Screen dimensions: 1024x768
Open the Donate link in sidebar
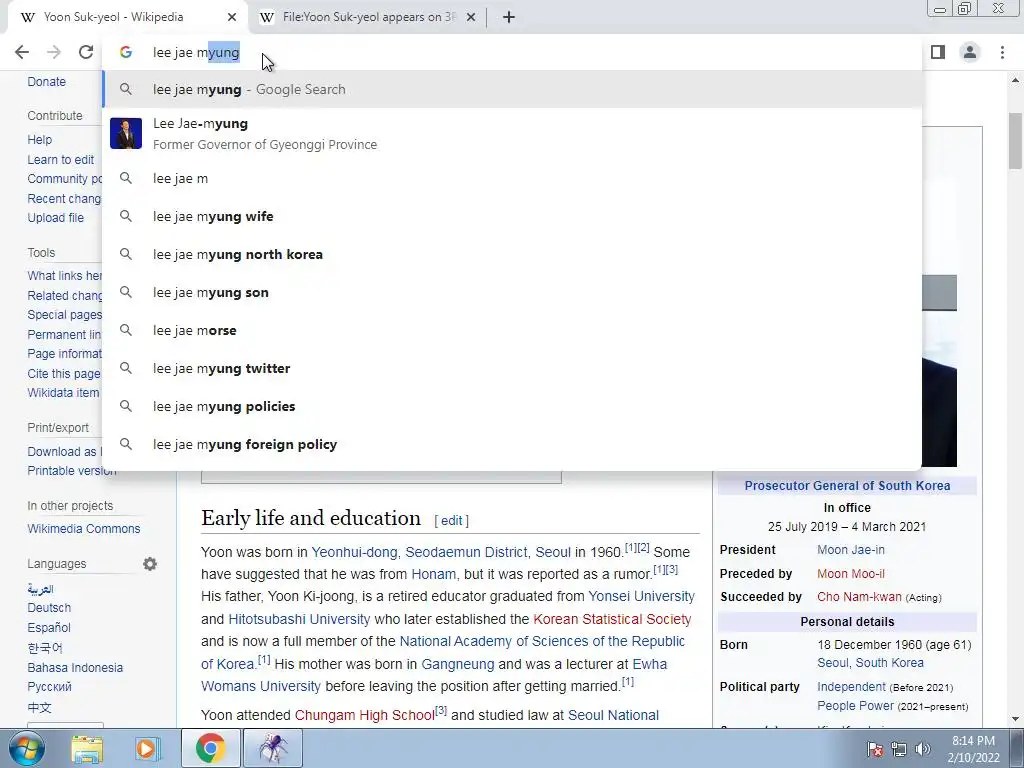pyautogui.click(x=46, y=82)
